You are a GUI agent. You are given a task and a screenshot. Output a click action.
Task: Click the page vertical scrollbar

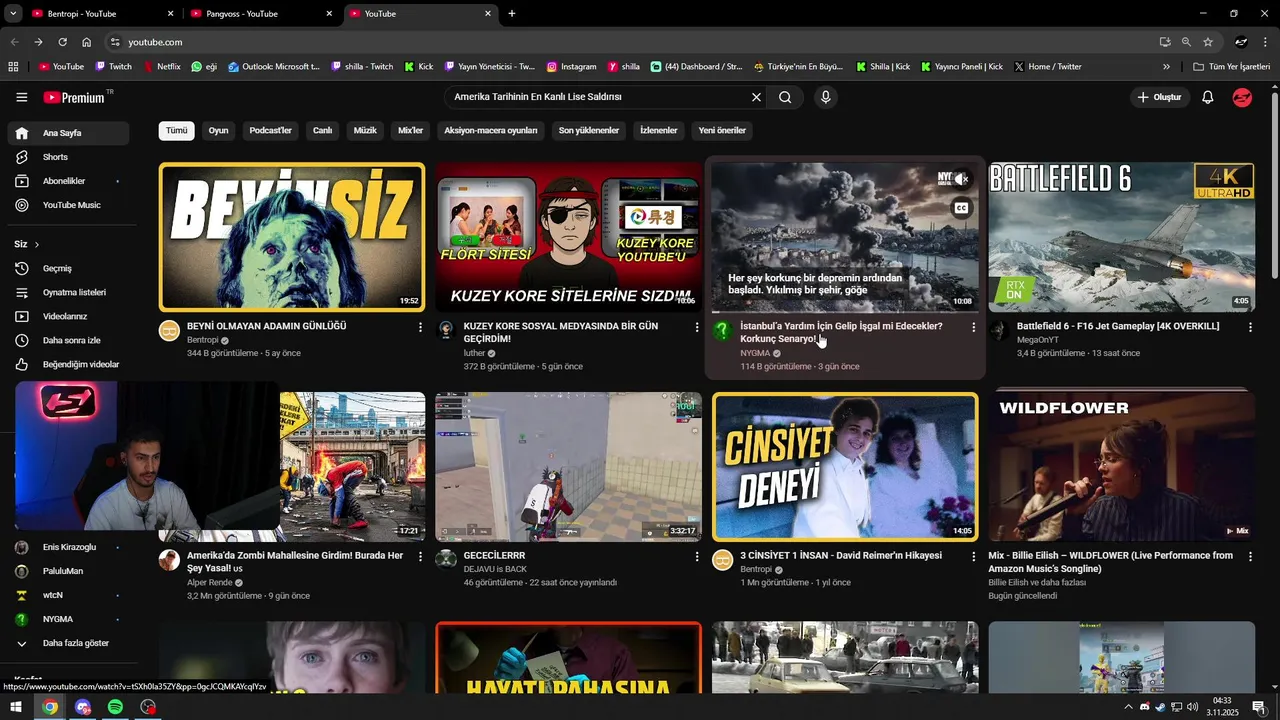tap(1274, 185)
